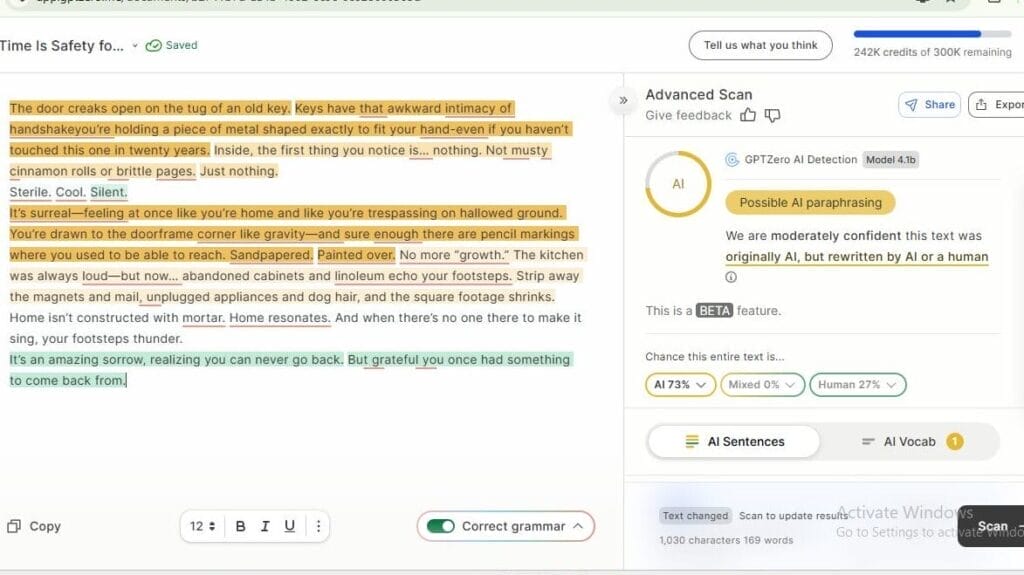Viewport: 1024px width, 575px height.
Task: Click the 'Chance this entire text is...' label
Action: [x=714, y=357]
